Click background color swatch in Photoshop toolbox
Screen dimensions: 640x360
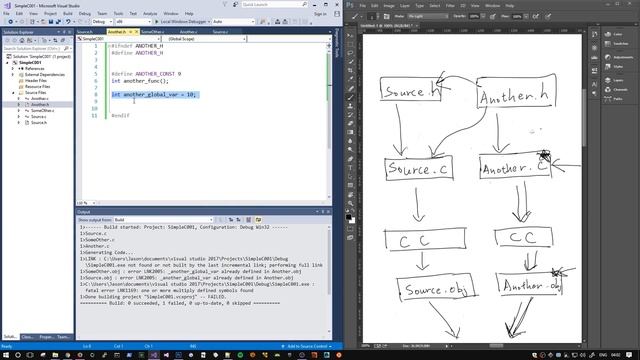coord(352,221)
